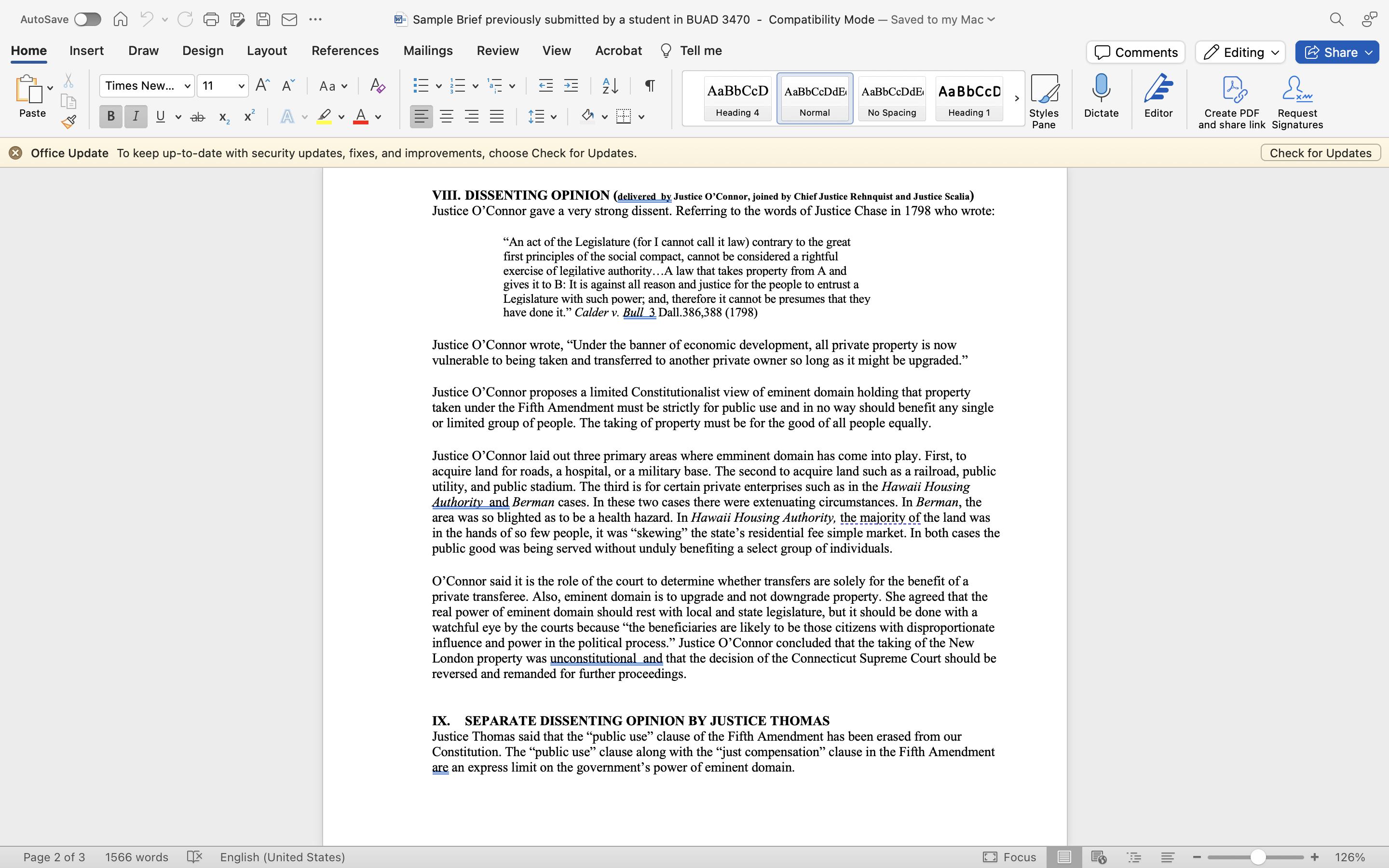1389x868 pixels.
Task: Show paragraph marks
Action: (x=649, y=85)
